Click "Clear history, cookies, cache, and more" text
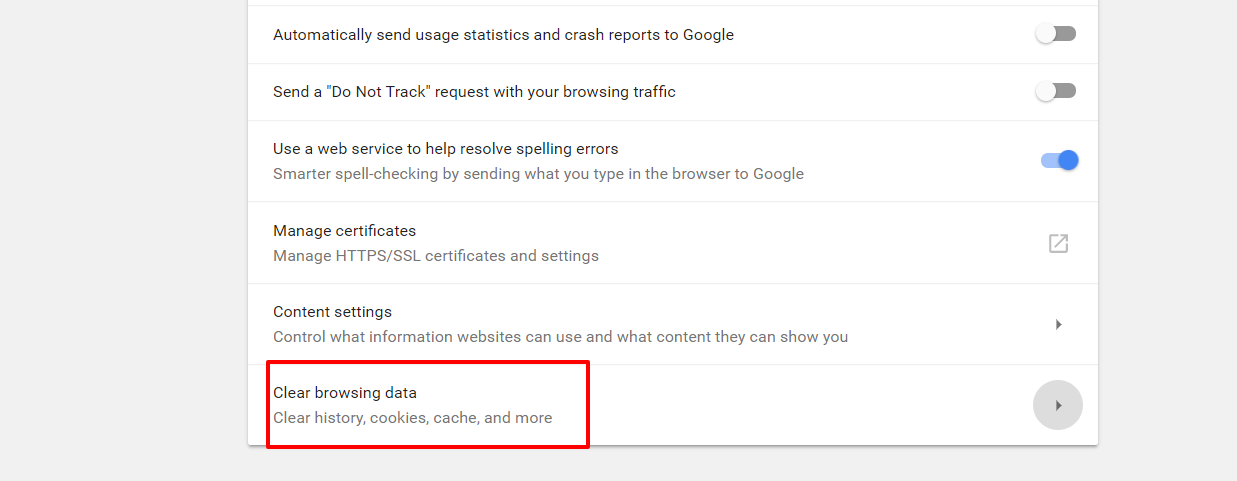 [x=413, y=418]
